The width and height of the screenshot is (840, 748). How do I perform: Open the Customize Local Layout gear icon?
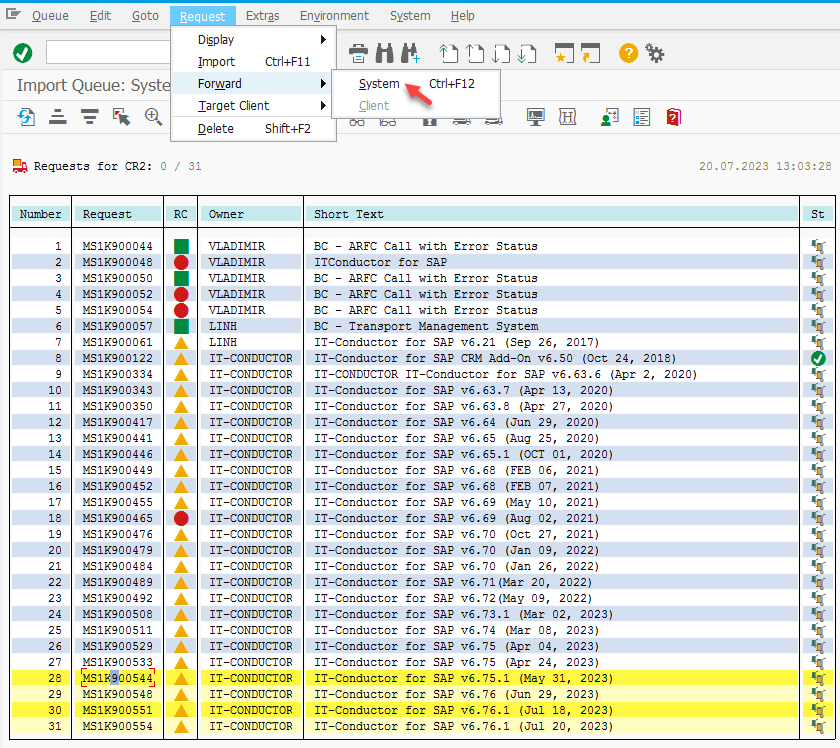pyautogui.click(x=655, y=53)
